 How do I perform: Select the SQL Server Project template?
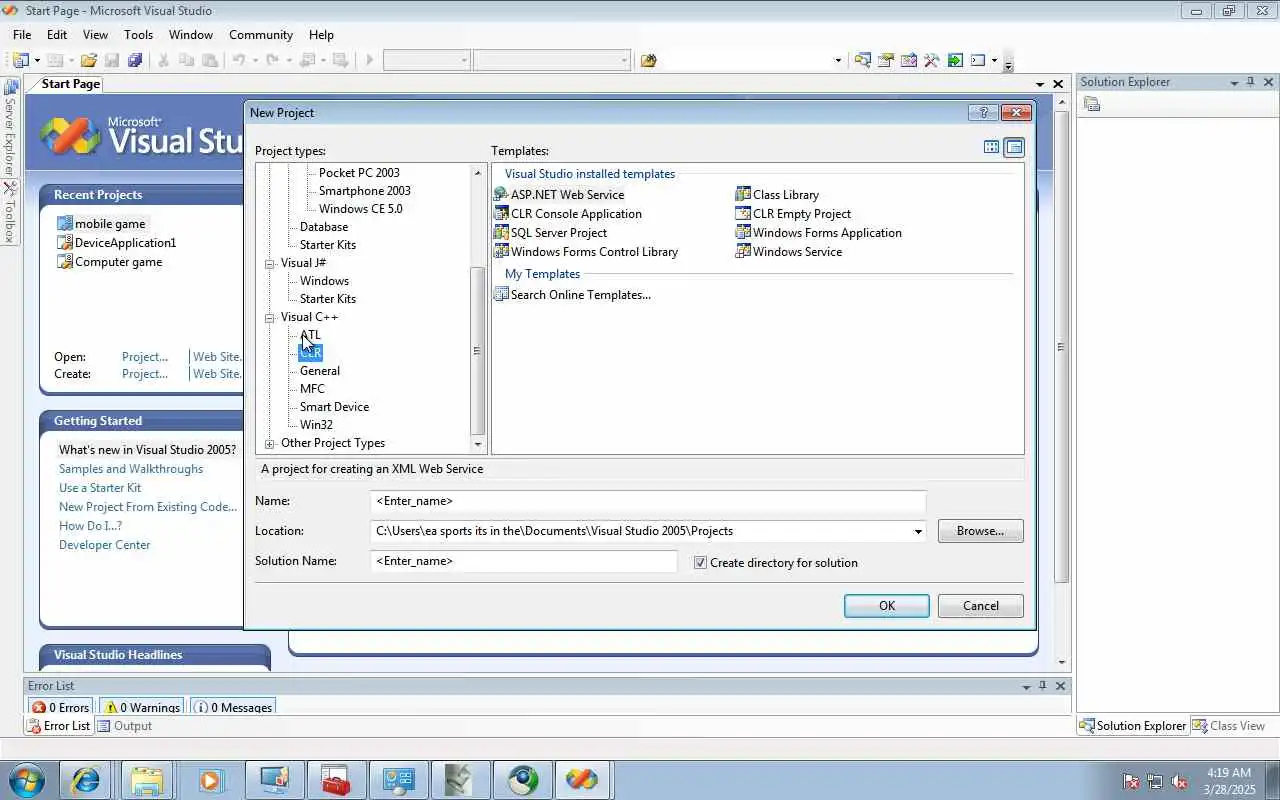tap(551, 233)
